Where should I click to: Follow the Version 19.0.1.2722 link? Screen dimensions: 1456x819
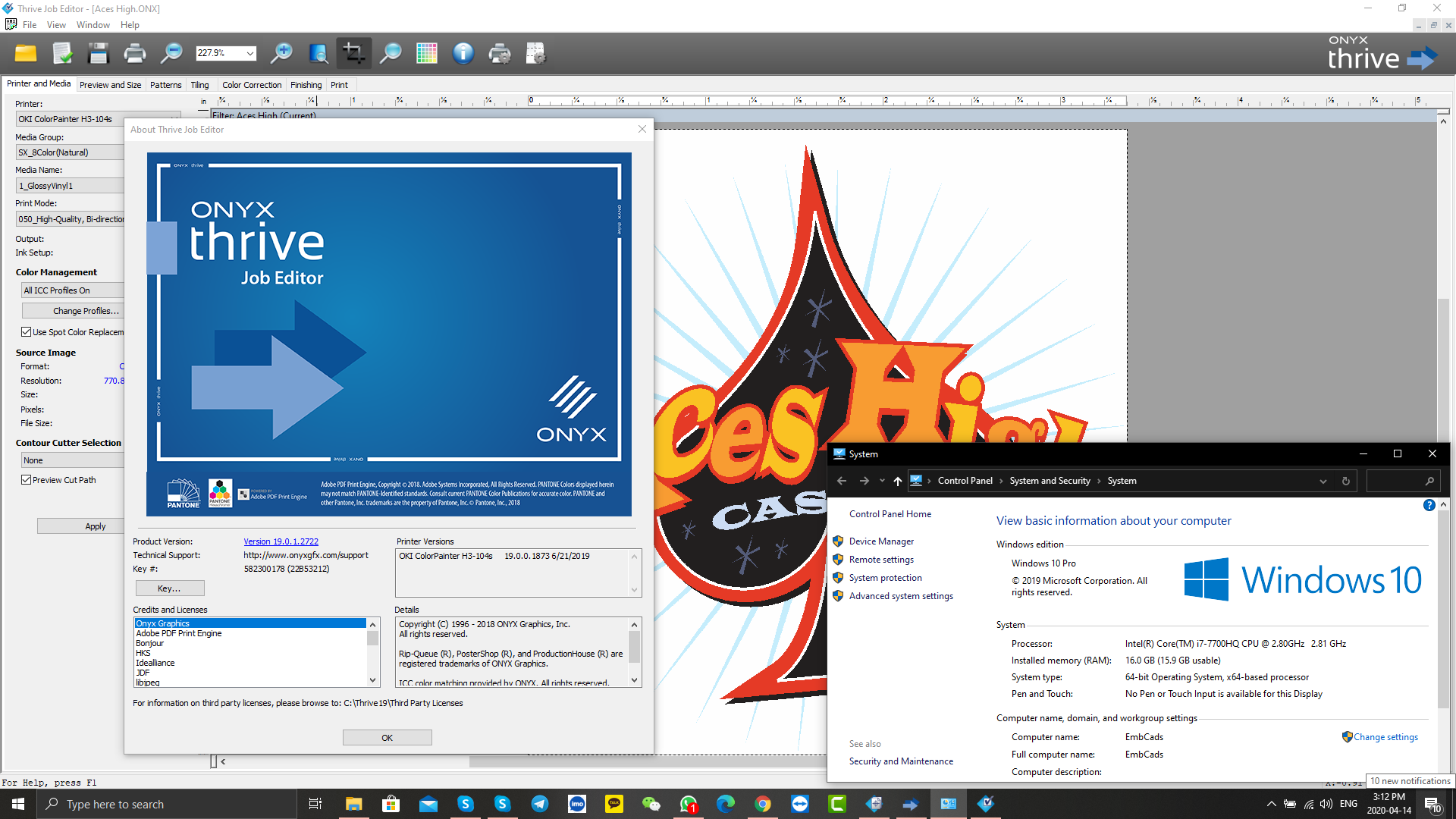pos(281,541)
